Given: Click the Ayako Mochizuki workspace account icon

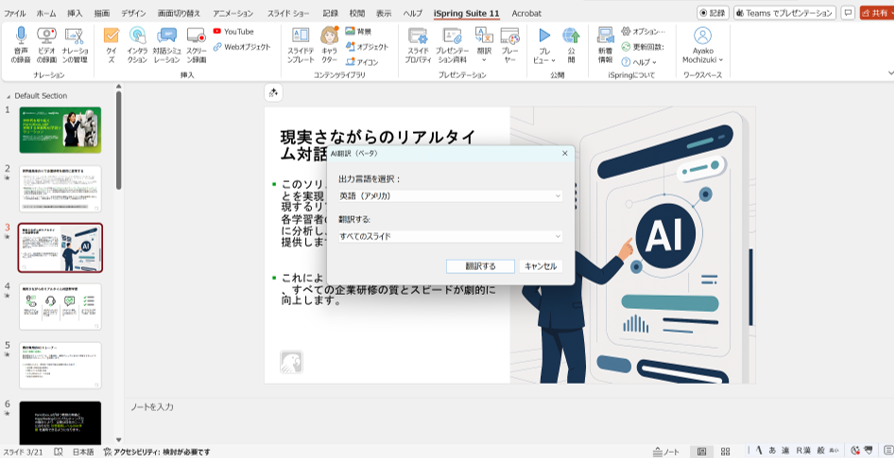Looking at the screenshot, I should click(702, 44).
